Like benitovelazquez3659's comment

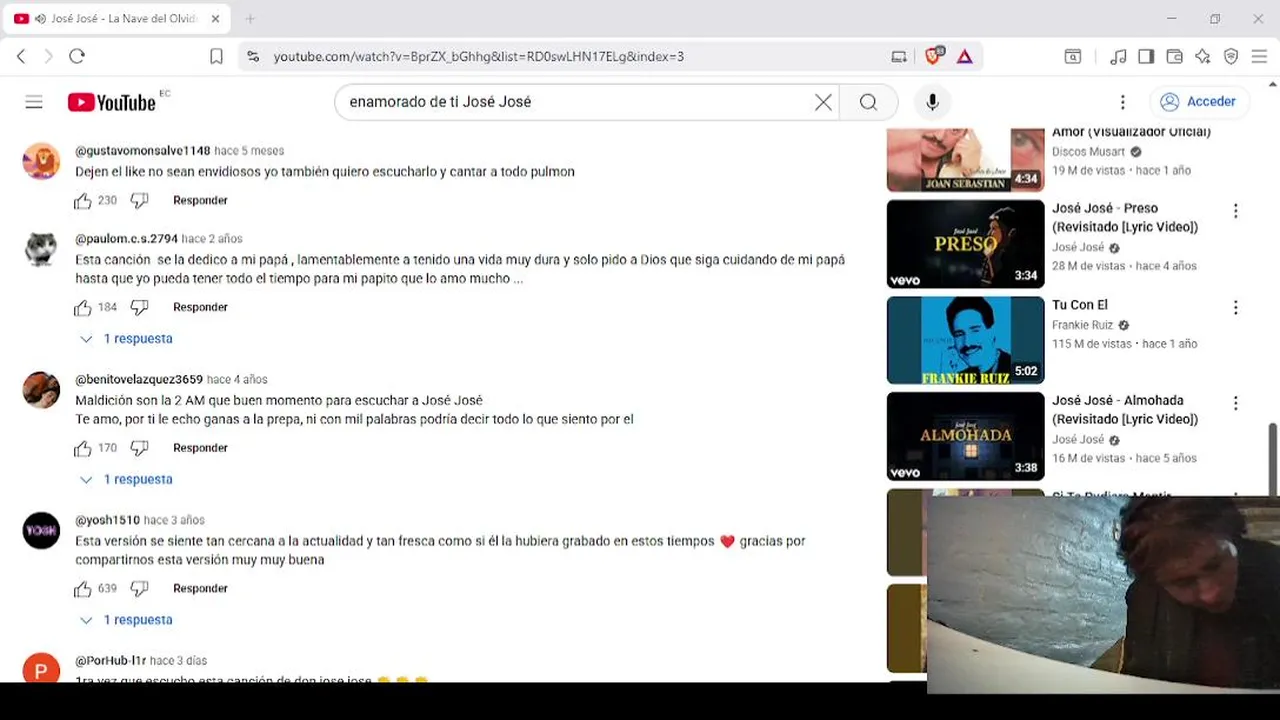point(83,449)
